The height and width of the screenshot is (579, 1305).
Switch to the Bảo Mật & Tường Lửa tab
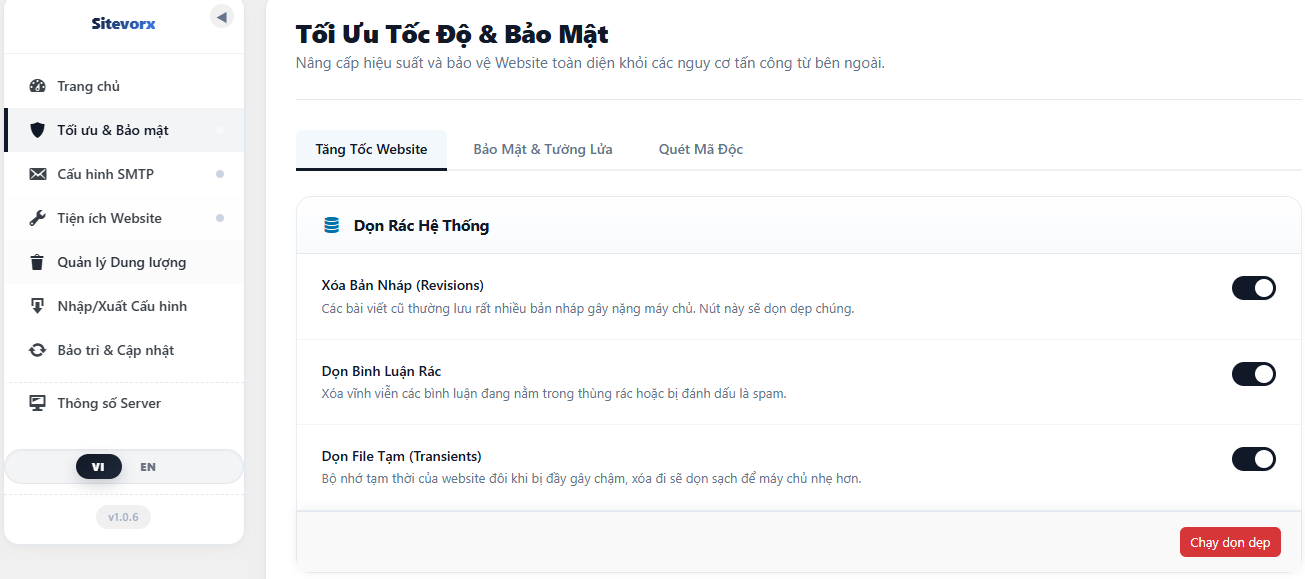pos(543,150)
